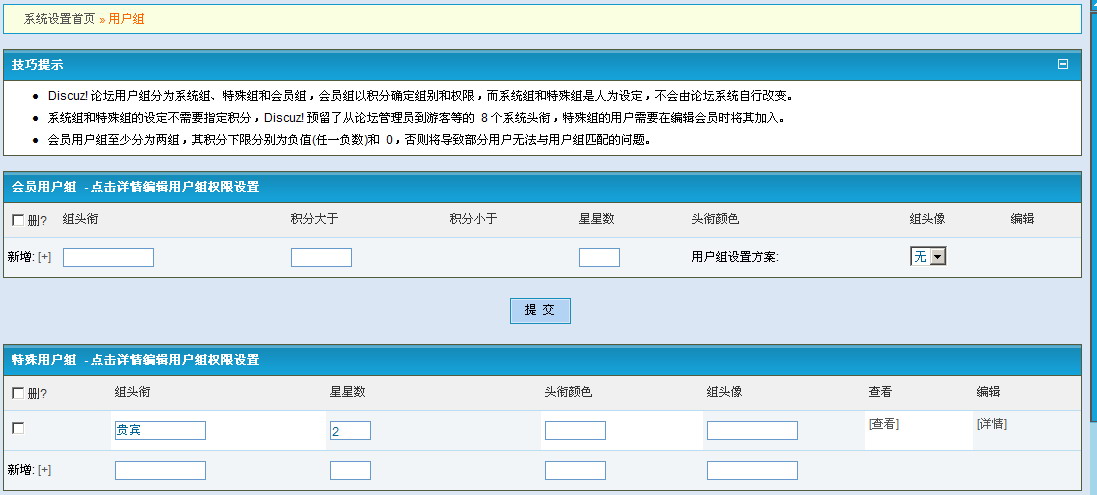Image resolution: width=1097 pixels, height=495 pixels.
Task: Click the 贵宾 title input field
Action: pos(160,431)
